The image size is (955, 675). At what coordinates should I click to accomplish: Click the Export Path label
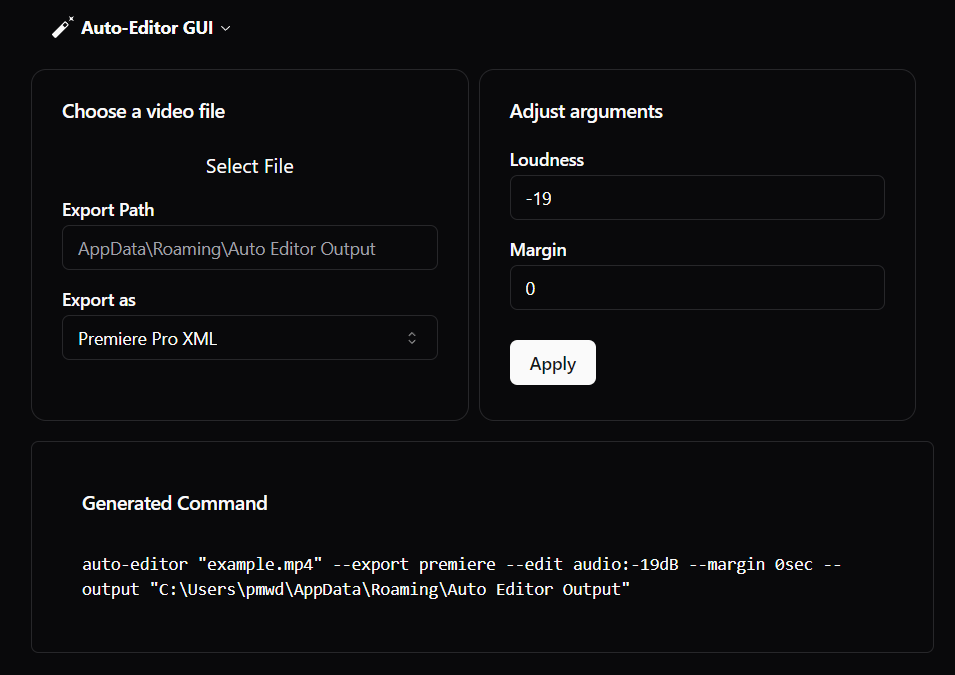[108, 210]
